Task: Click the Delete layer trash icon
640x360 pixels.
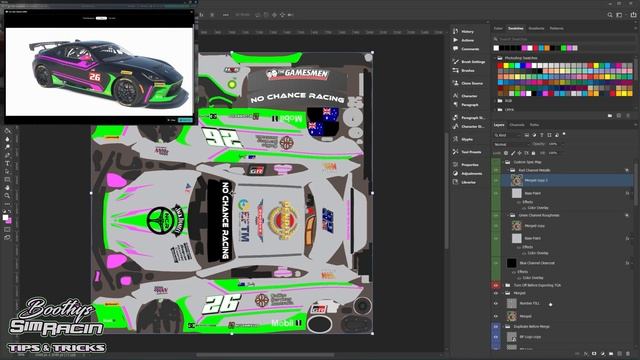Action: (628, 353)
